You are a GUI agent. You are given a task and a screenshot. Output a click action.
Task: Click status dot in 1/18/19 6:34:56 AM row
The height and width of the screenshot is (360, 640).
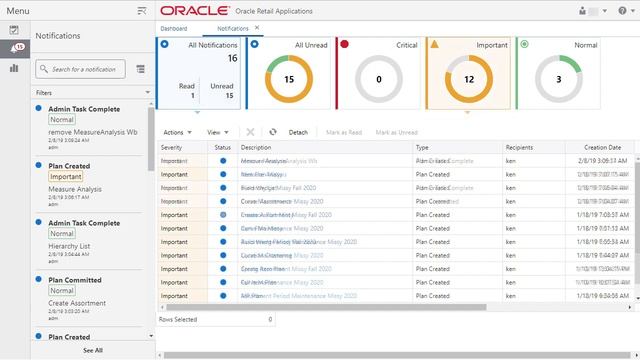[223, 296]
